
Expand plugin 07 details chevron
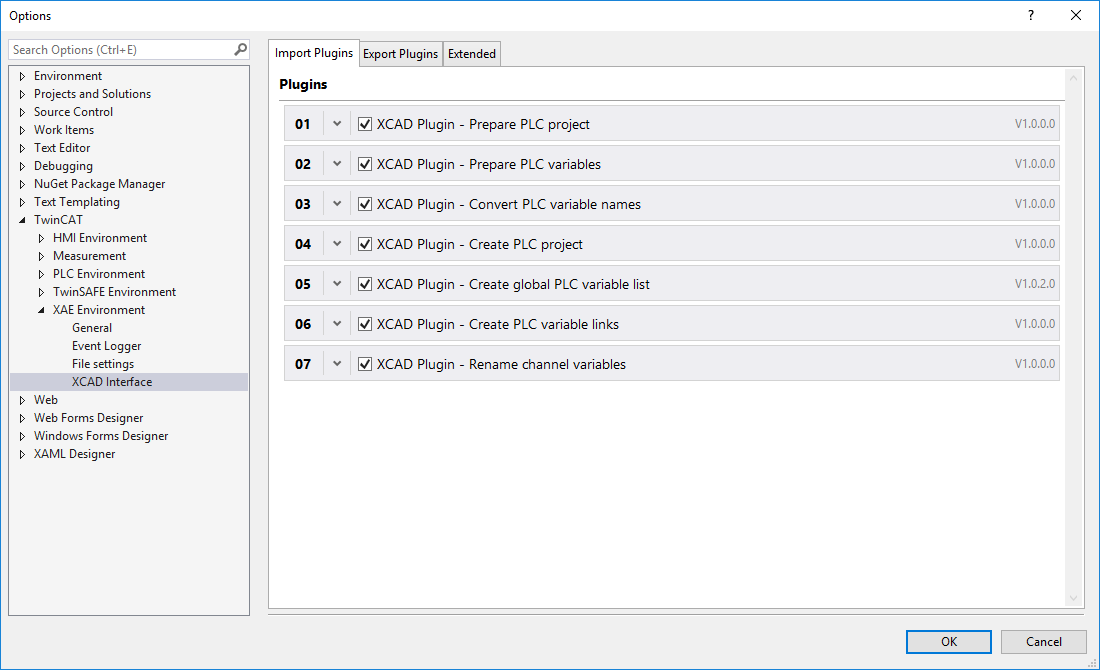tap(337, 364)
